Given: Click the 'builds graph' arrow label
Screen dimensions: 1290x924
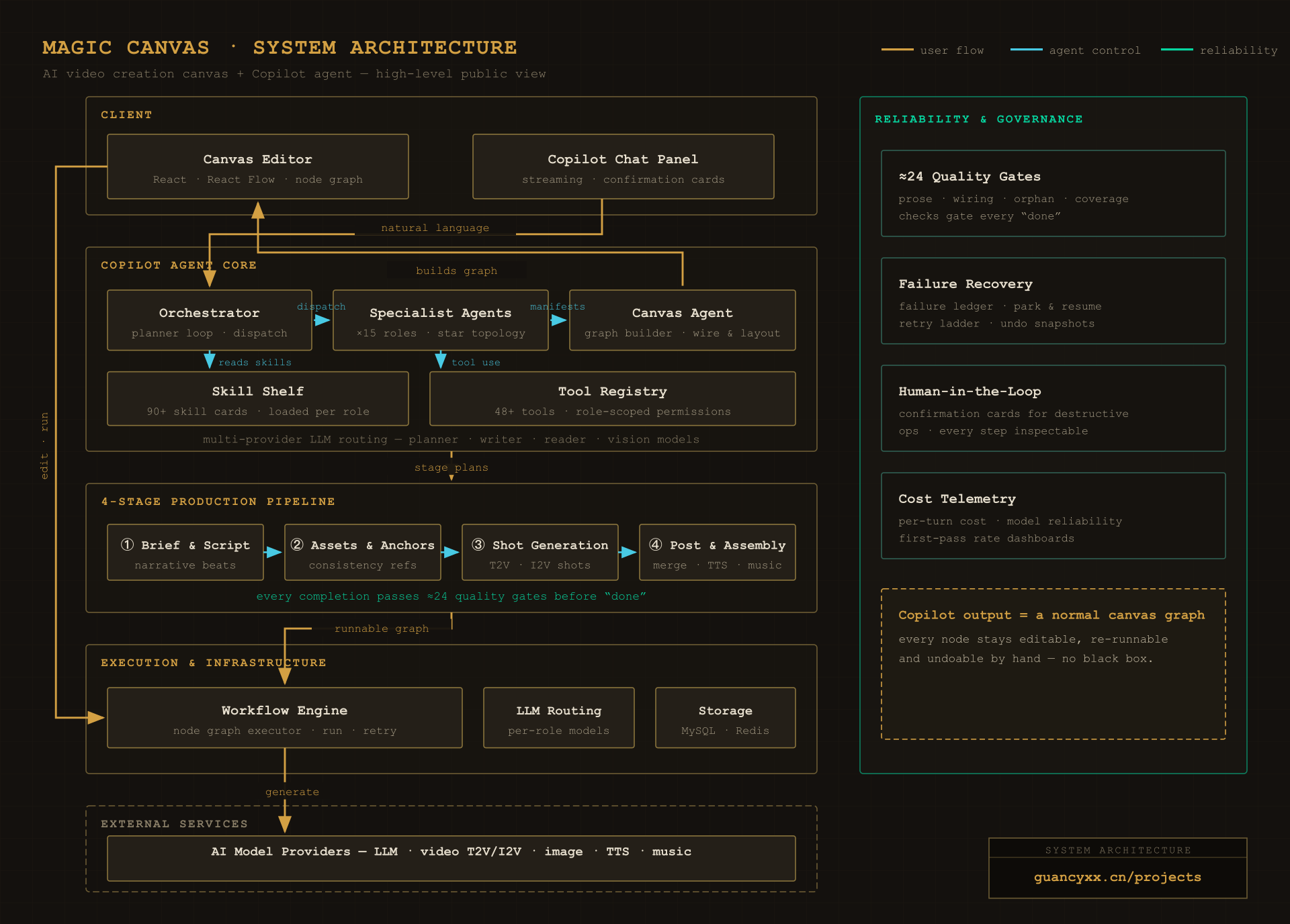Looking at the screenshot, I should click(457, 271).
